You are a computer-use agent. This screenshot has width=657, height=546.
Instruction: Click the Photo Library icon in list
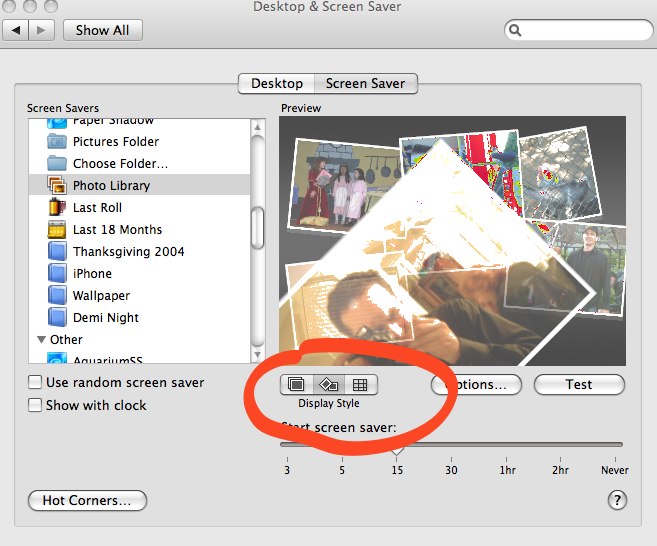coord(57,185)
